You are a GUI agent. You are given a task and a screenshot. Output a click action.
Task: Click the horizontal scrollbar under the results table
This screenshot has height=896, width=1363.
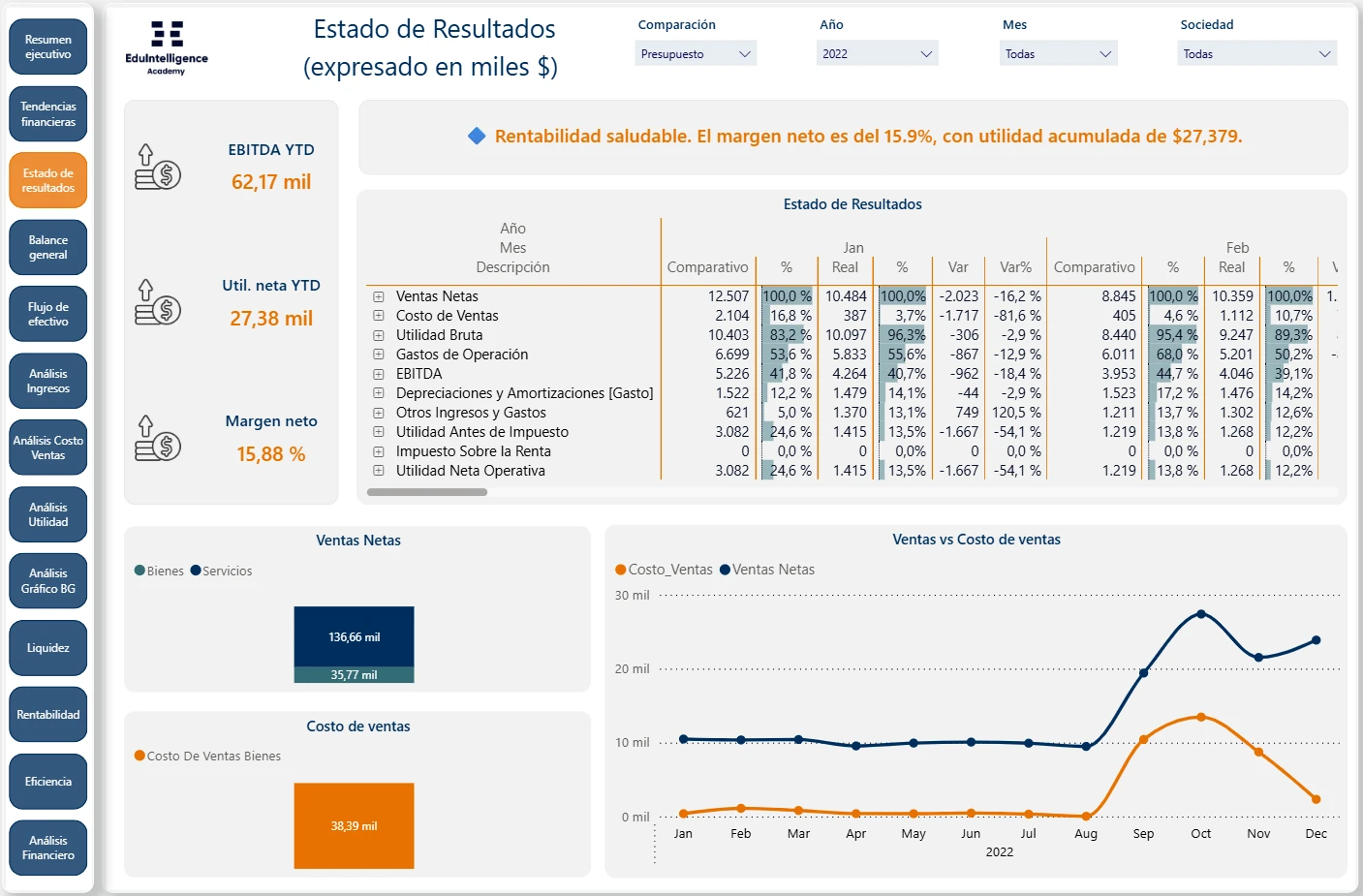(x=427, y=492)
